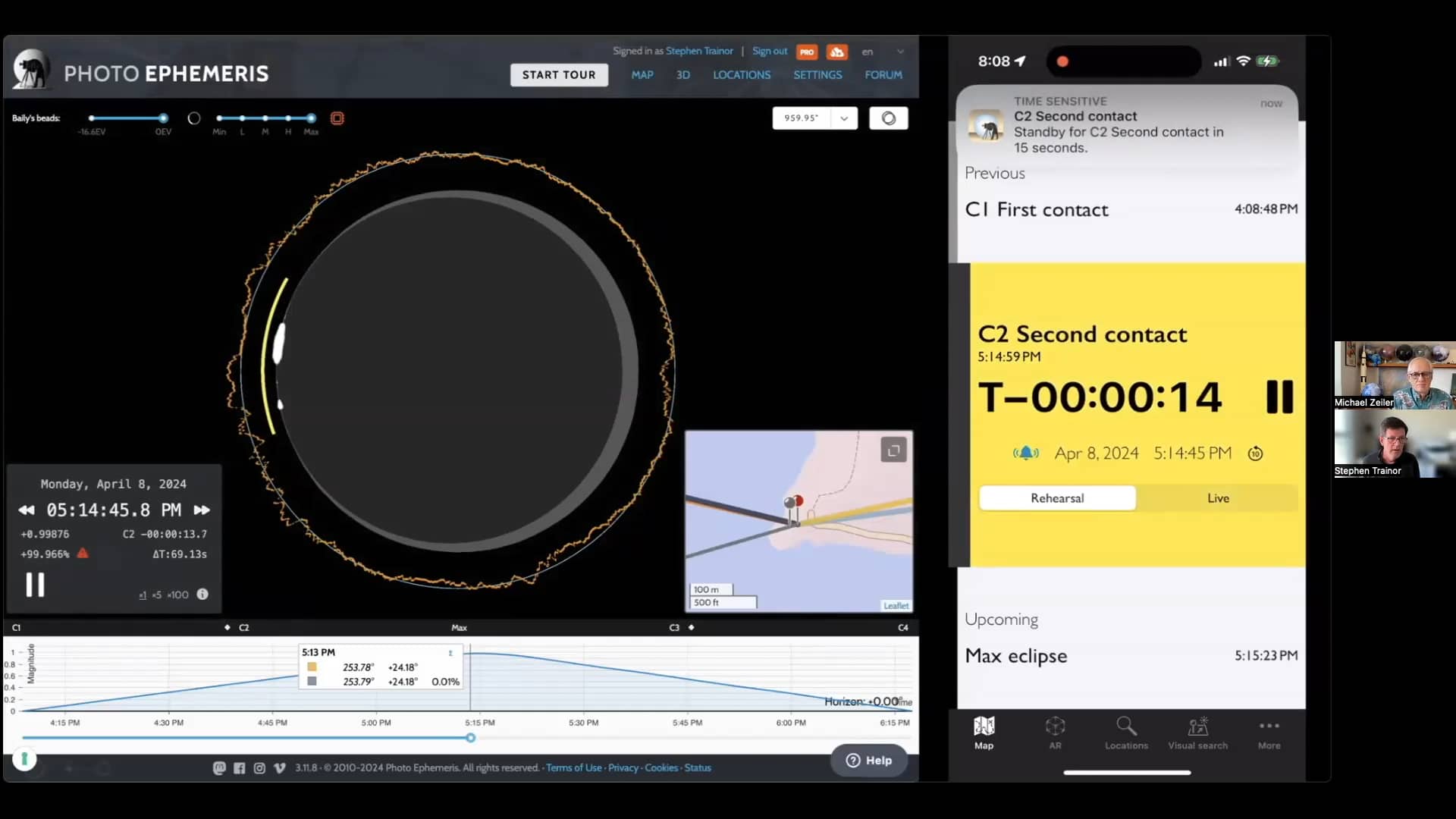Expand the mini map with the fullscreen icon

[x=893, y=450]
